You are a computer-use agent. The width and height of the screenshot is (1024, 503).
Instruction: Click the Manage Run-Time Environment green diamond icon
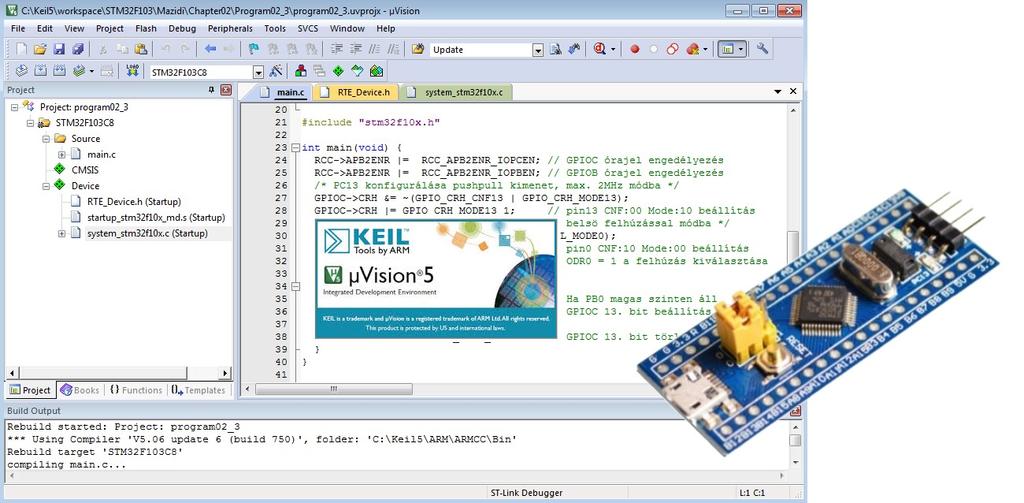click(x=338, y=71)
